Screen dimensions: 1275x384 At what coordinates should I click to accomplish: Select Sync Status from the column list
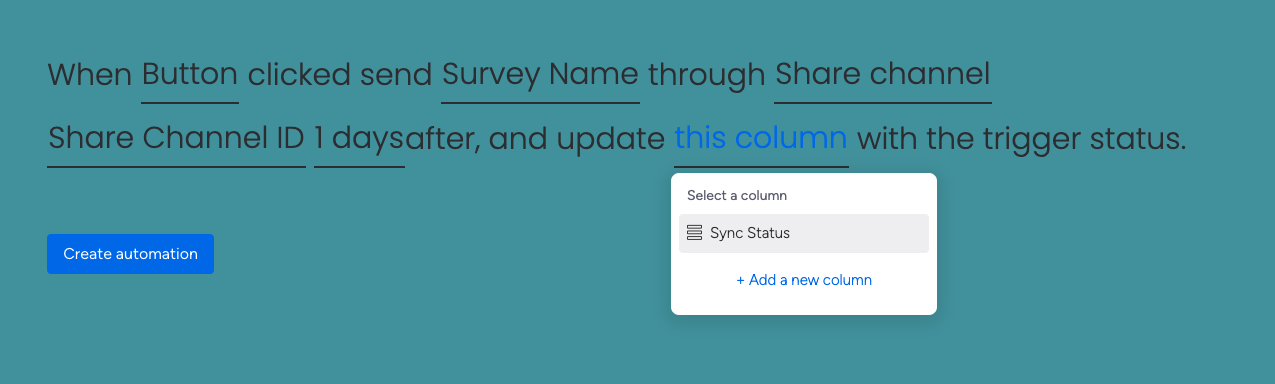804,233
